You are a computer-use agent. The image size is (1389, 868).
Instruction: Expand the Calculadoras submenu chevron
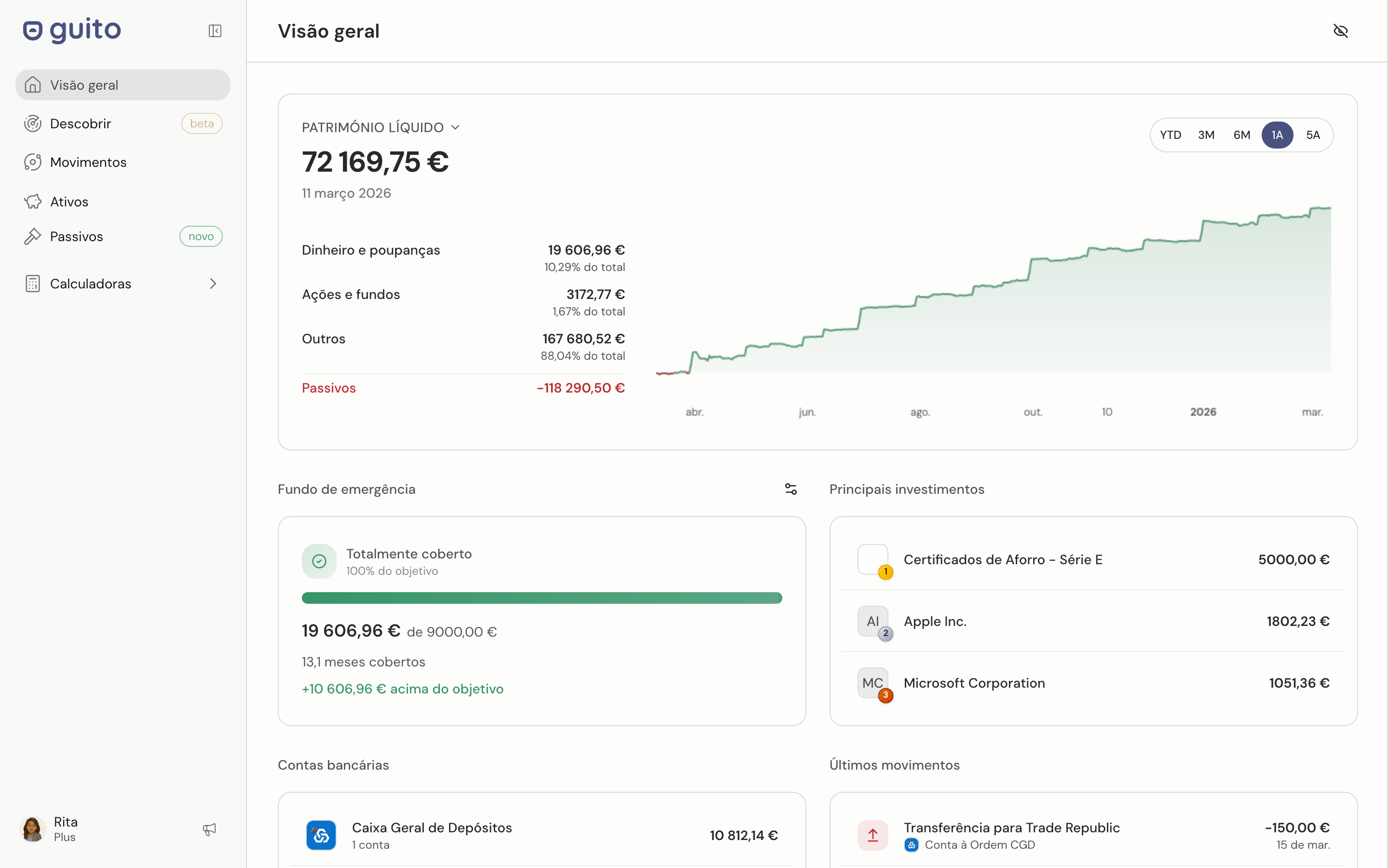click(213, 284)
